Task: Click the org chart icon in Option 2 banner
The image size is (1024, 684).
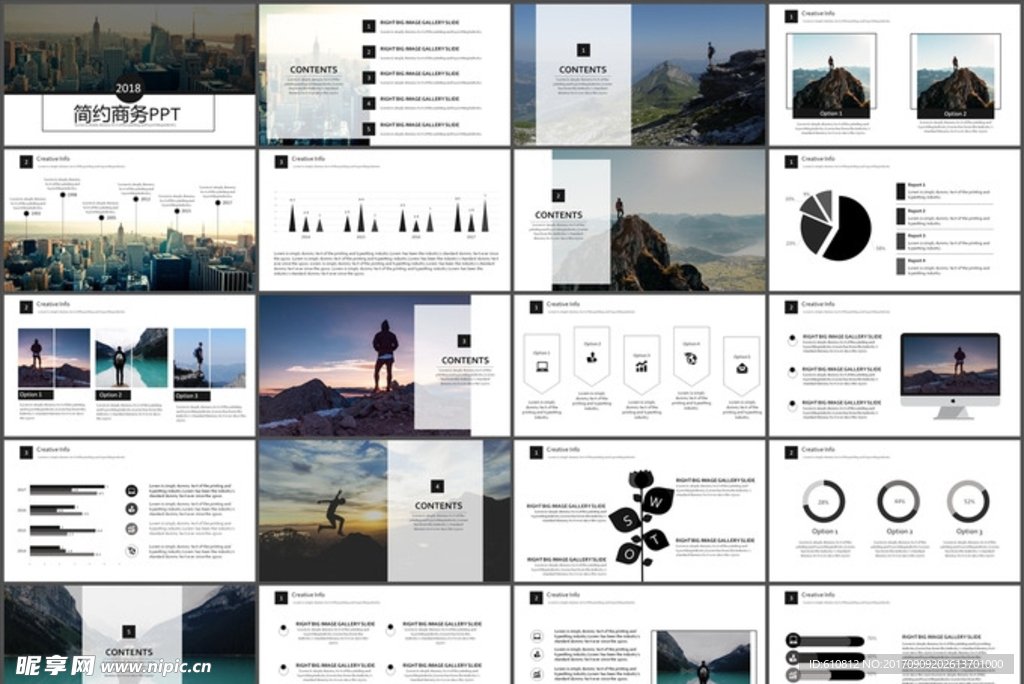Action: (x=592, y=358)
